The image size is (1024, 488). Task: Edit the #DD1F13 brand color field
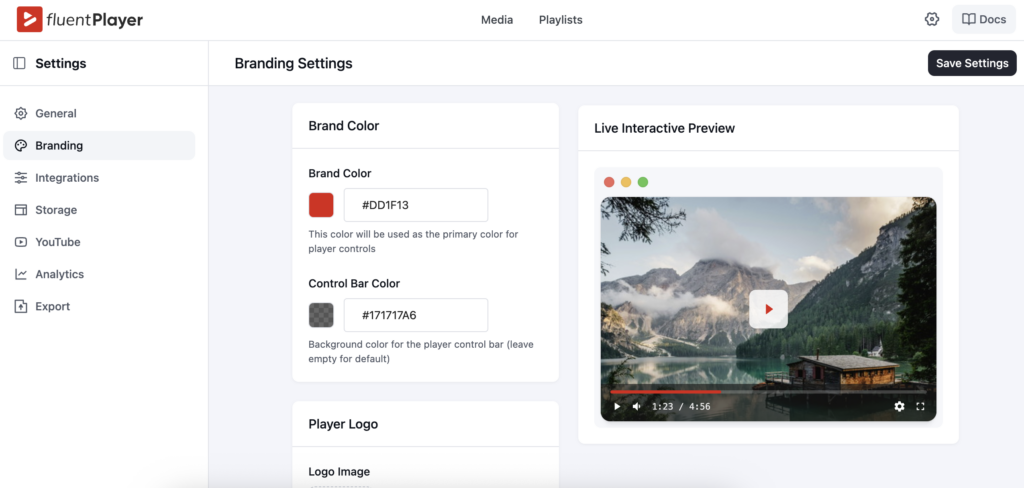(416, 205)
